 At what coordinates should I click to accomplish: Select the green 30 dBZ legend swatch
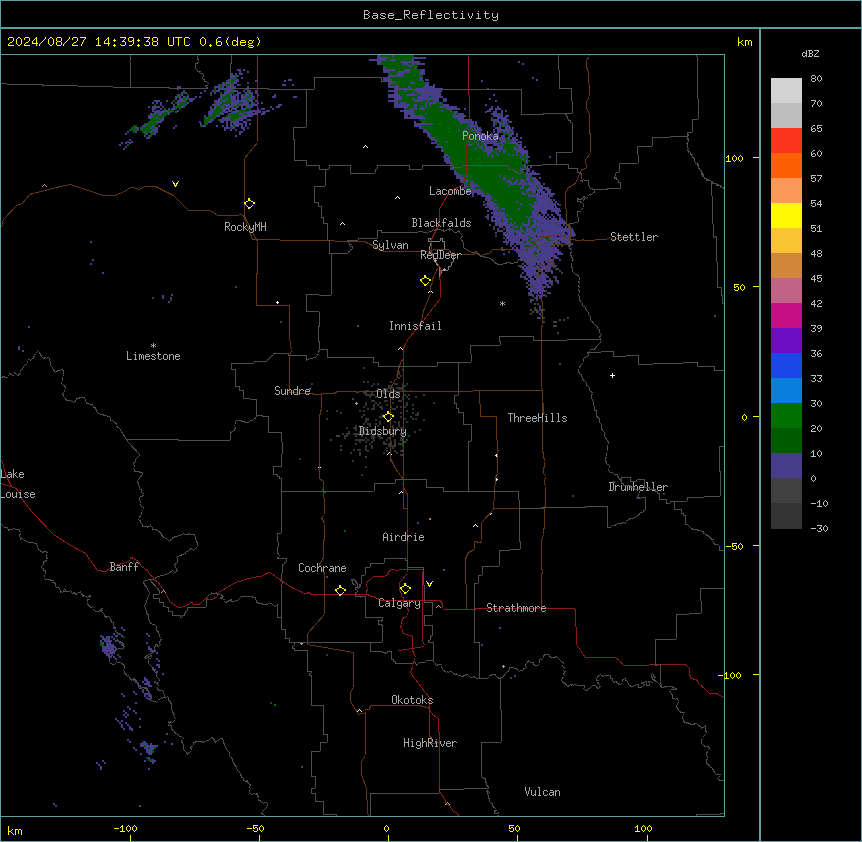pyautogui.click(x=786, y=416)
